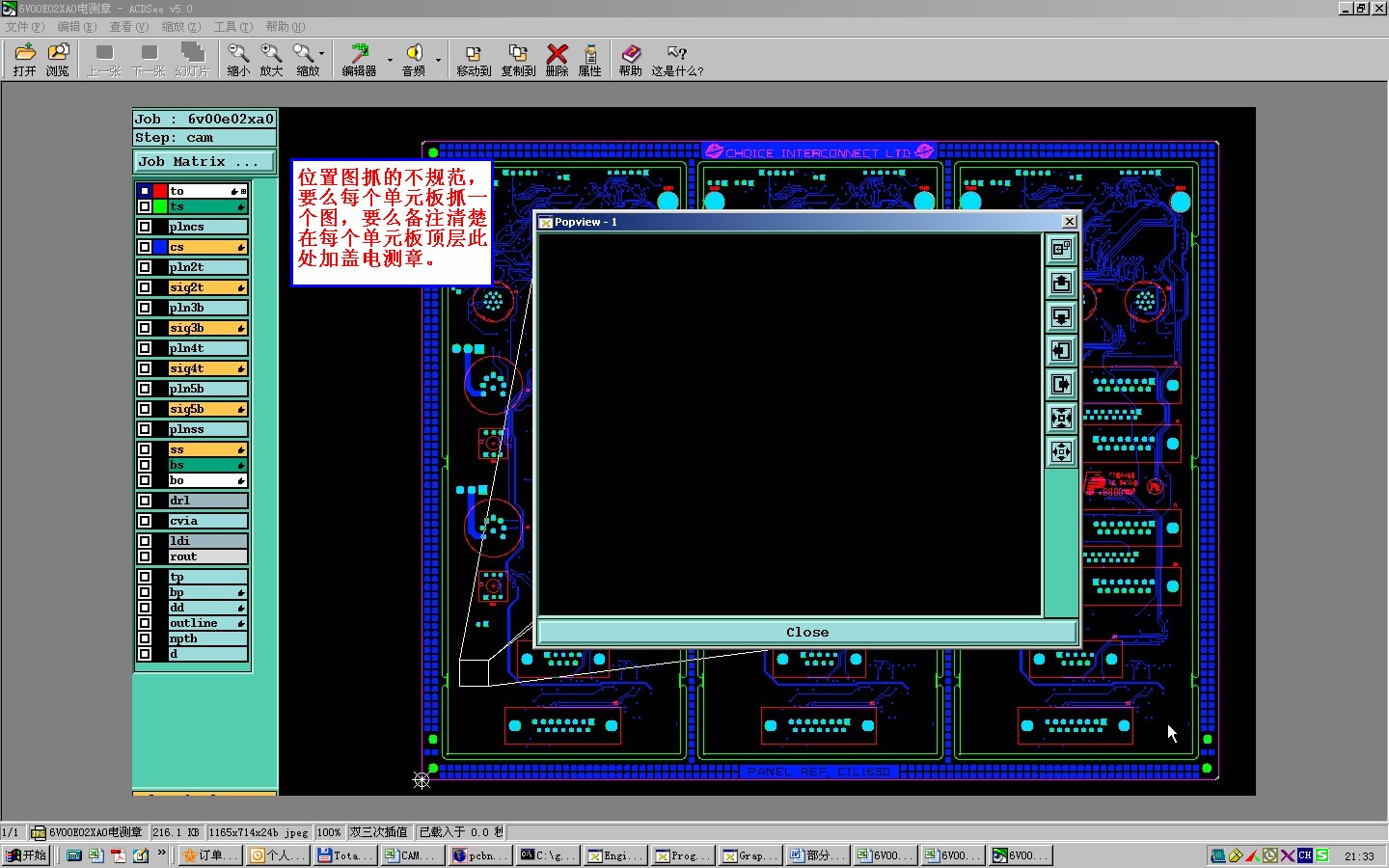Click the Popview pan right arrow icon
The image size is (1389, 868).
(1061, 385)
